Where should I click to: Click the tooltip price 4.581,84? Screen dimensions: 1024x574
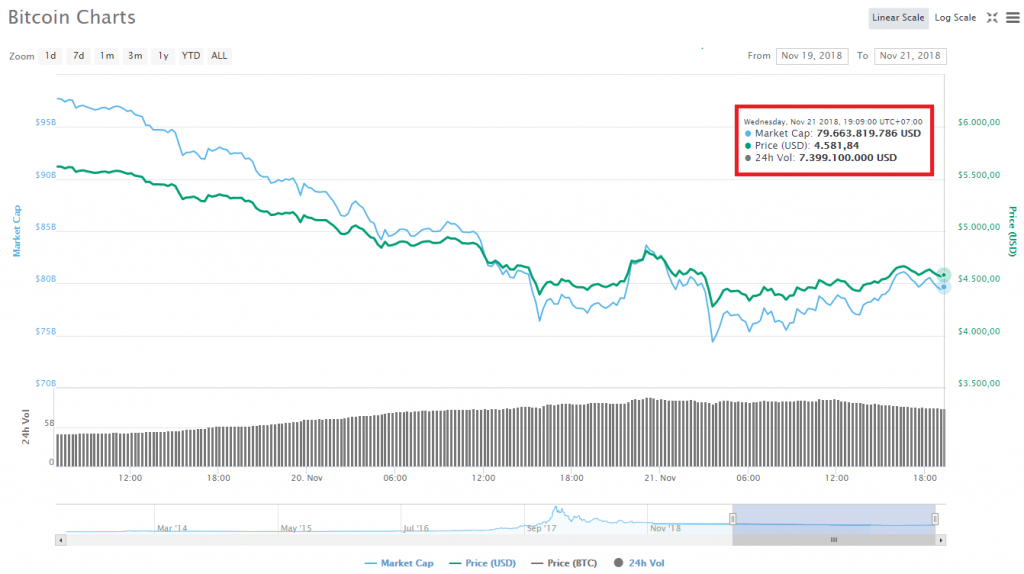tap(837, 146)
